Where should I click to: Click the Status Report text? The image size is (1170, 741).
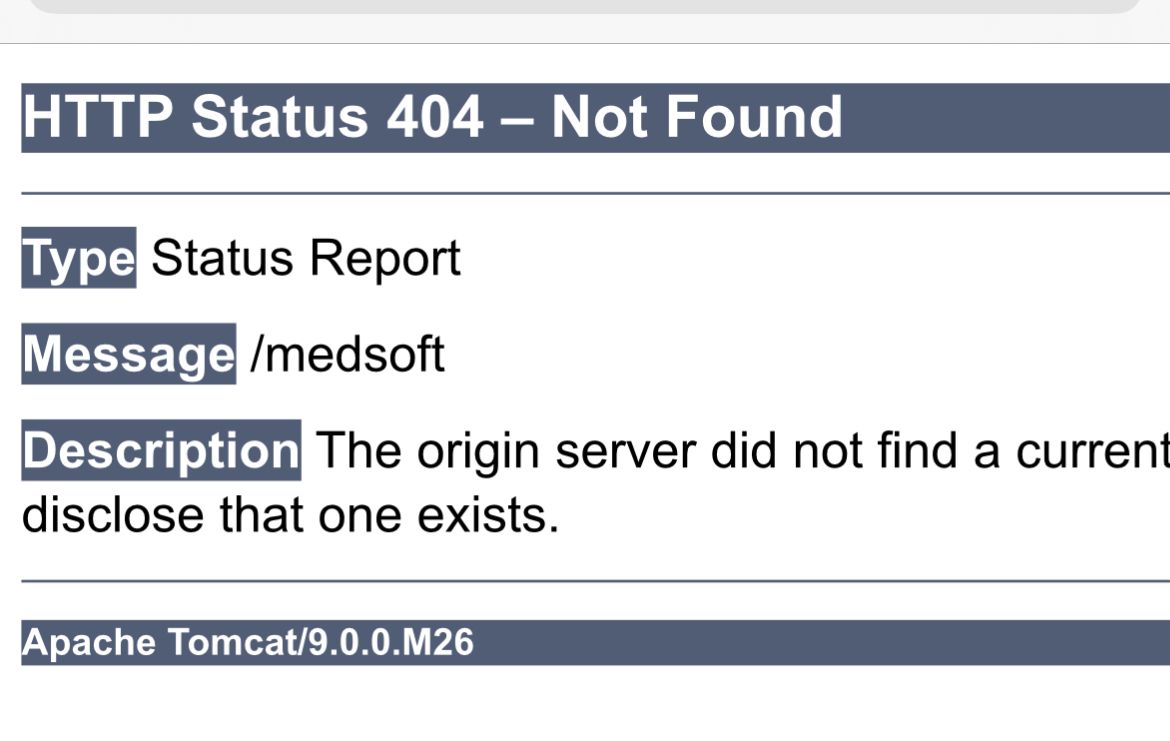(x=306, y=258)
